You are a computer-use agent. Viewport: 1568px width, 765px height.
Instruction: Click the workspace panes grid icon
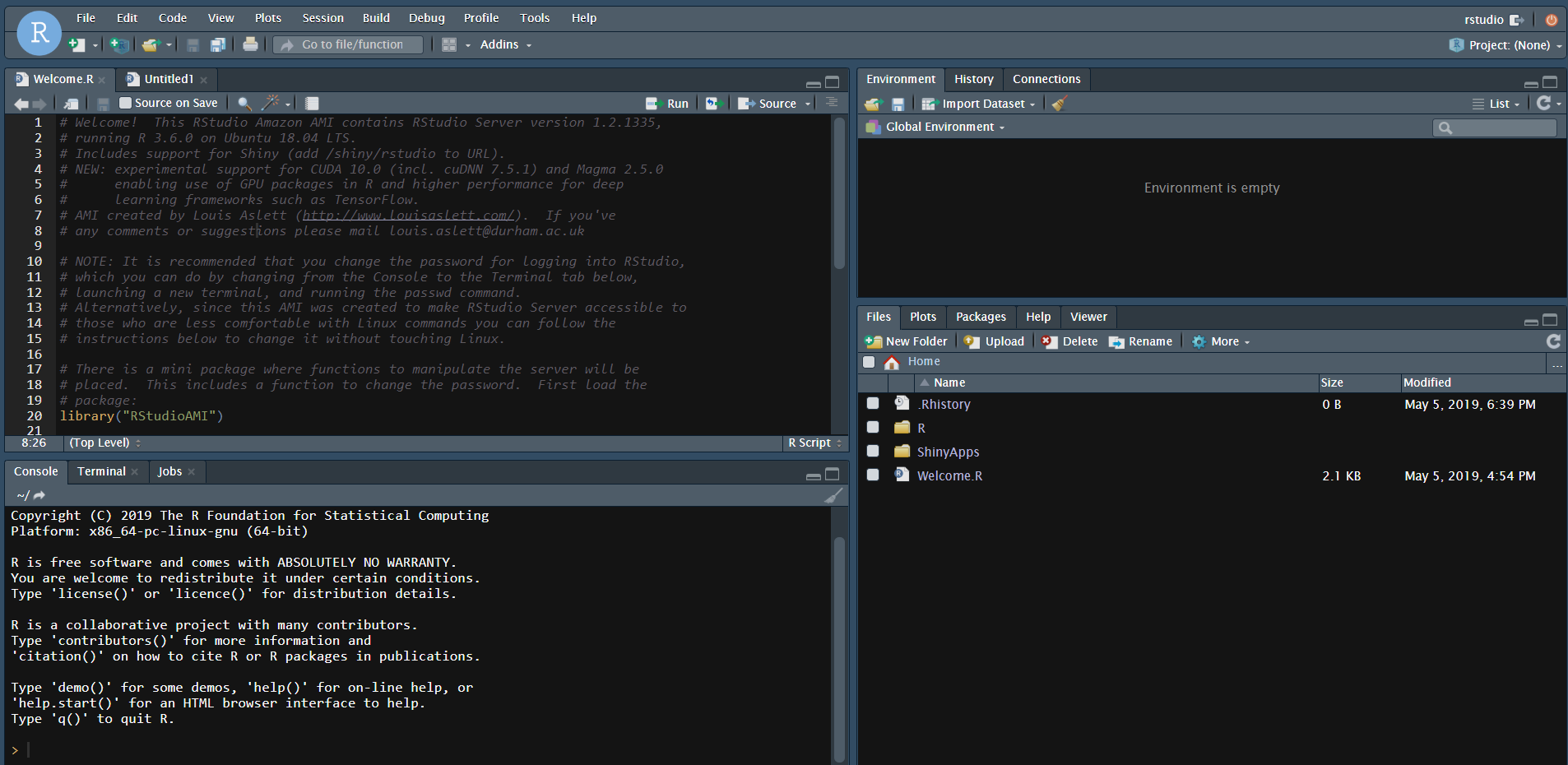click(x=449, y=44)
